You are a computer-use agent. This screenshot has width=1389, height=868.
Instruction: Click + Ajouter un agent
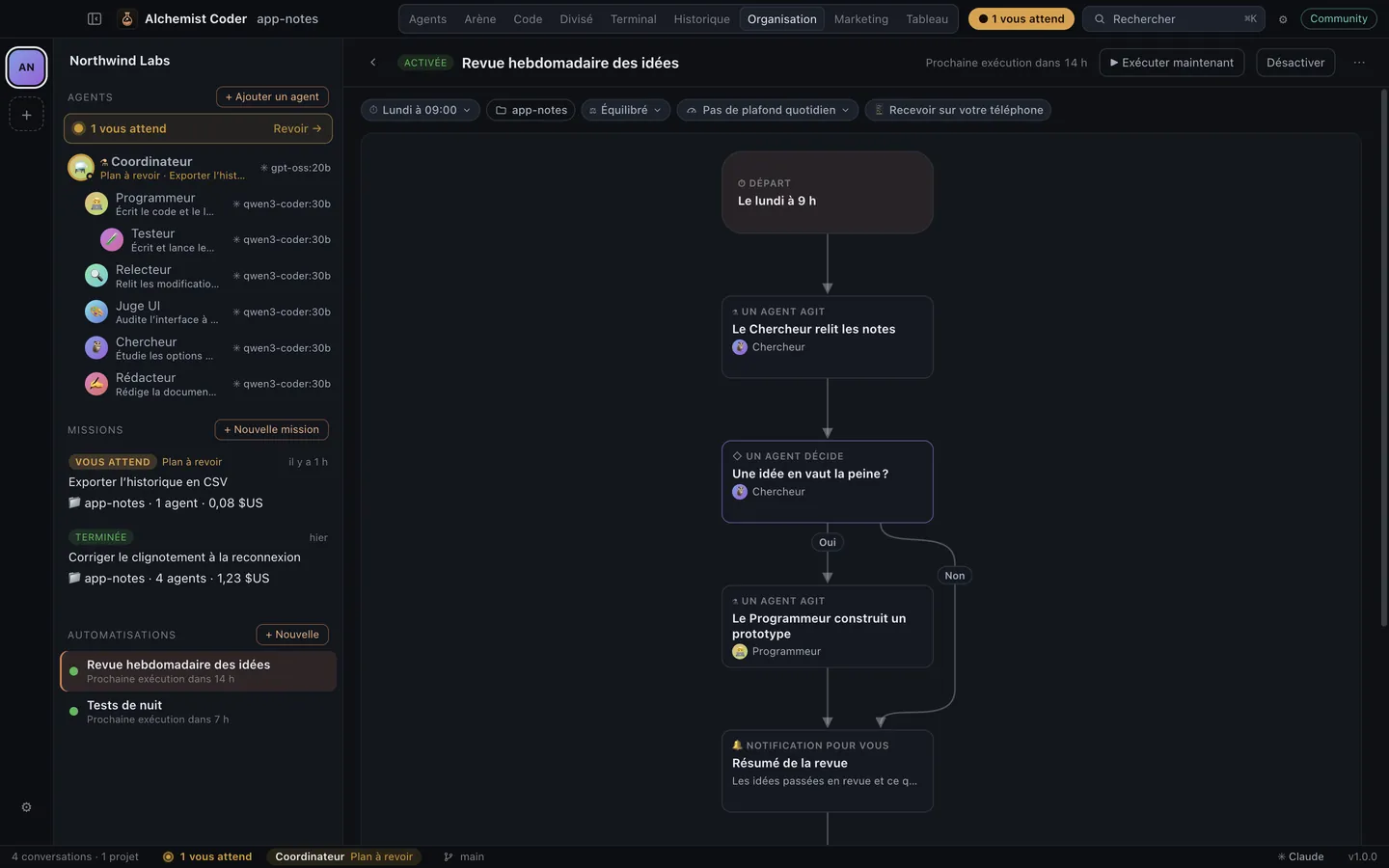pos(272,97)
